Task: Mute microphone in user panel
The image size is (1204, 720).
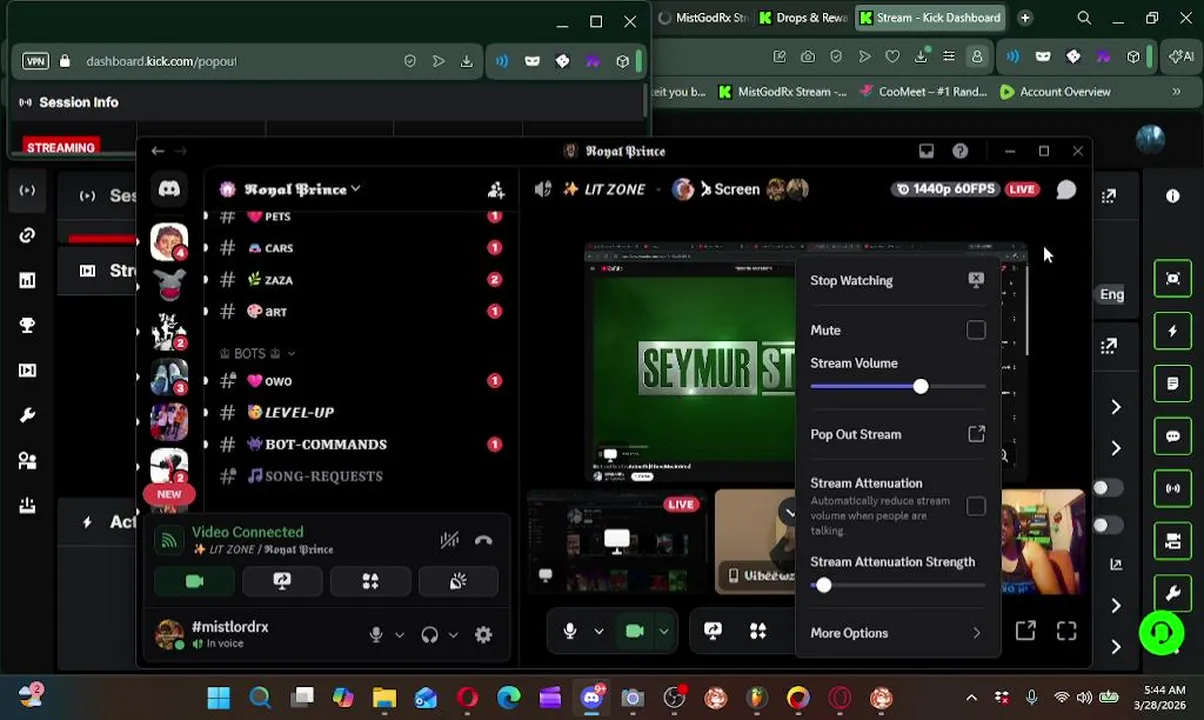Action: point(376,634)
